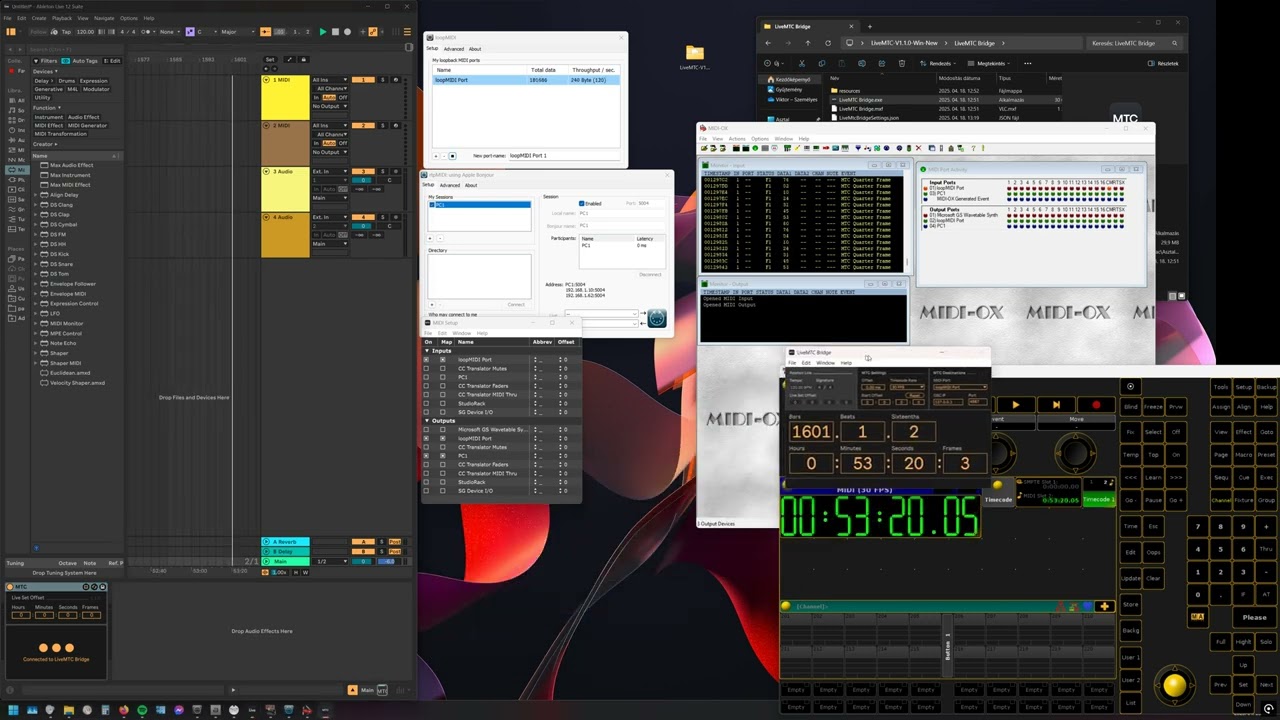This screenshot has height=720, width=1280.
Task: Fold the 1 MIDI track using its arrow
Action: tap(266, 80)
